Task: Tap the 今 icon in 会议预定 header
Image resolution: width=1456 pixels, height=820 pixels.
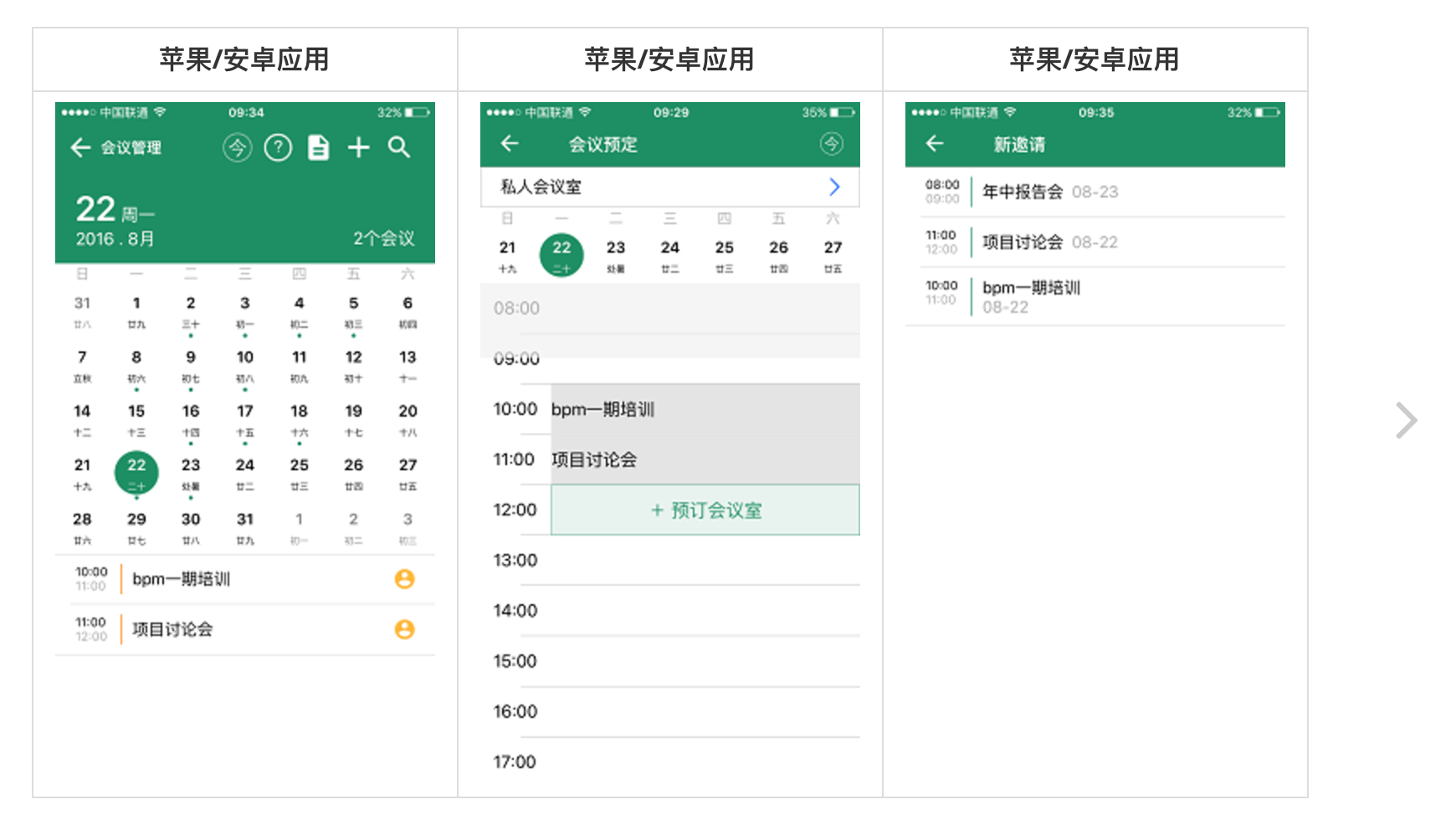Action: [831, 144]
